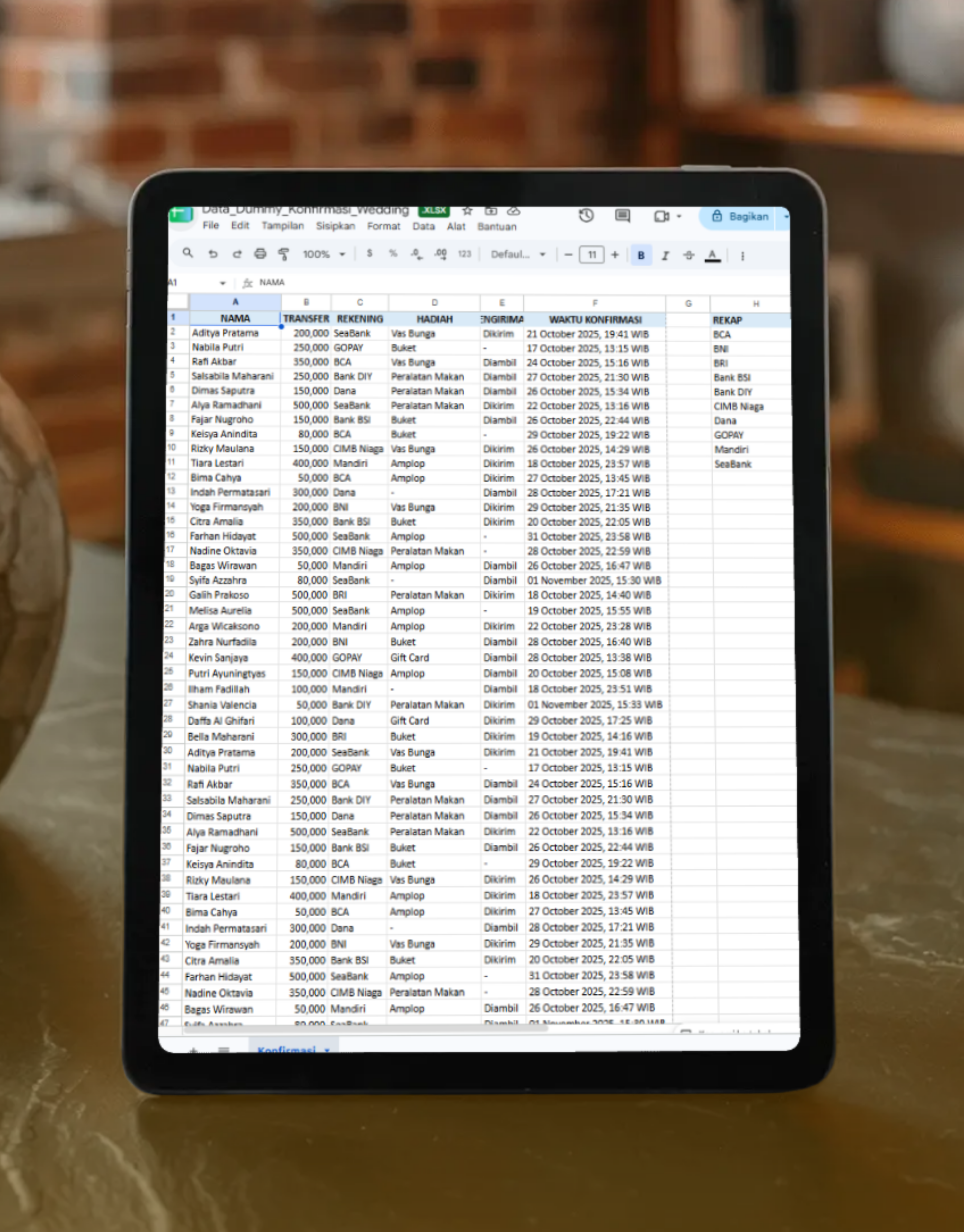This screenshot has height=1232, width=964.
Task: Toggle italic formatting
Action: tap(665, 256)
